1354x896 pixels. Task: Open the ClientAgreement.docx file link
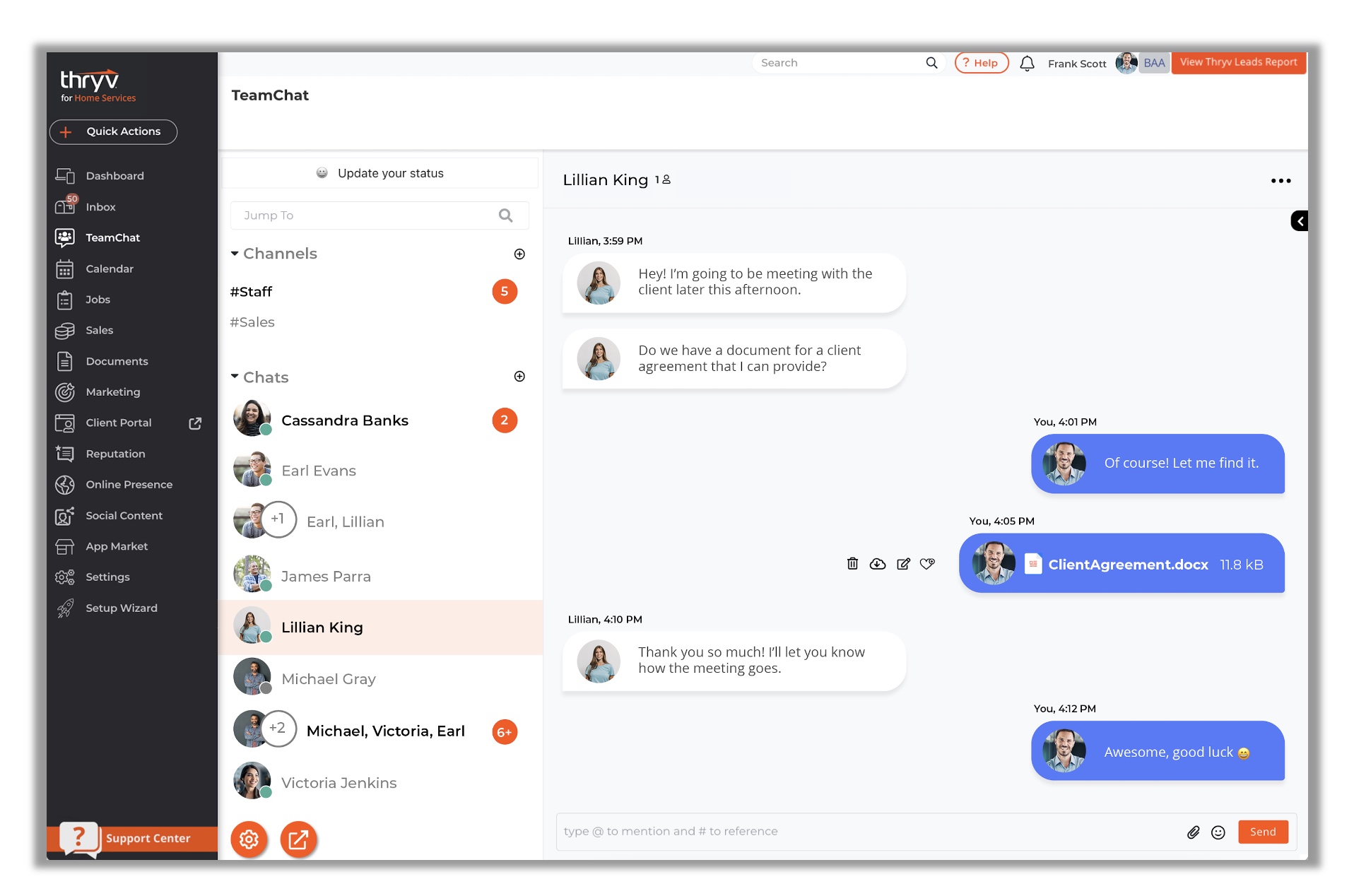pyautogui.click(x=1128, y=565)
